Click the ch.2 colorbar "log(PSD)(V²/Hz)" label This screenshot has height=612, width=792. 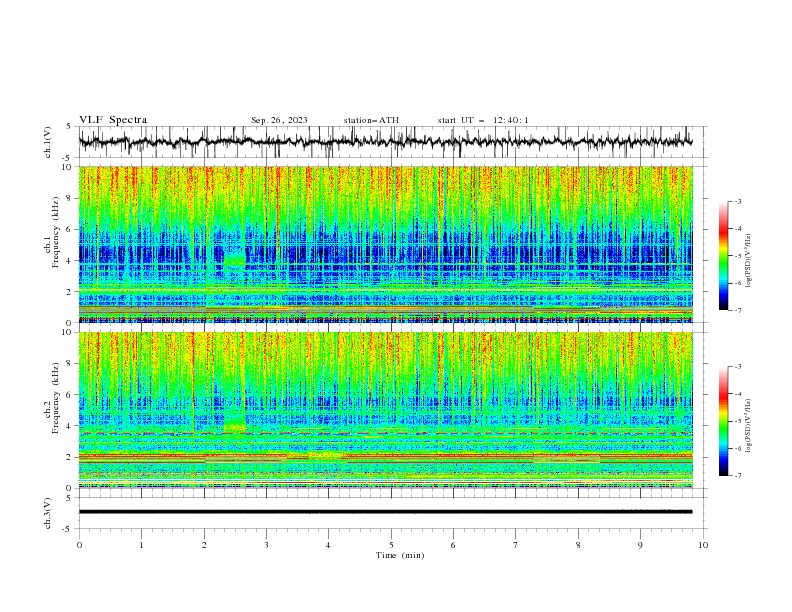(x=748, y=426)
